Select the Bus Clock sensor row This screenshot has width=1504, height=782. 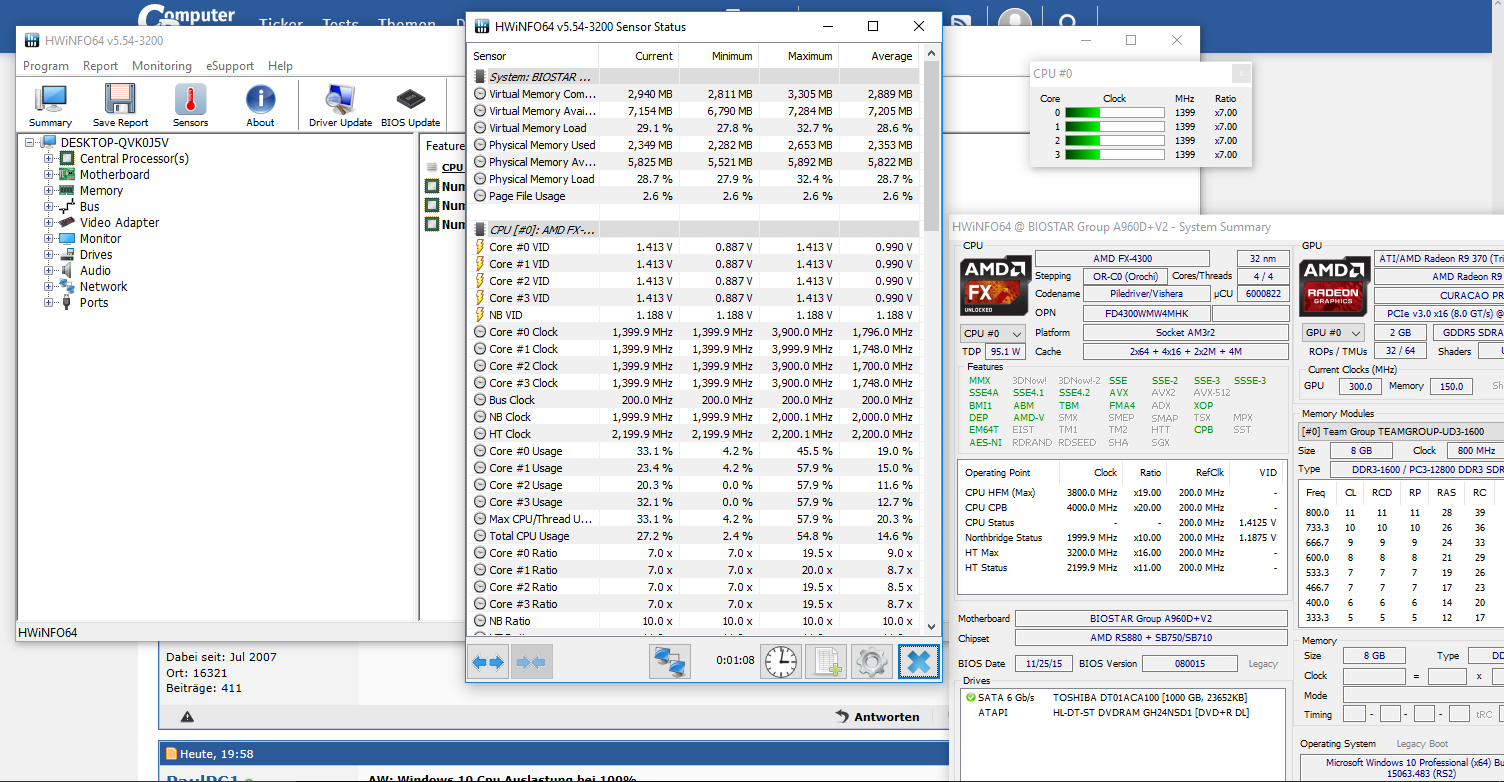pyautogui.click(x=694, y=400)
